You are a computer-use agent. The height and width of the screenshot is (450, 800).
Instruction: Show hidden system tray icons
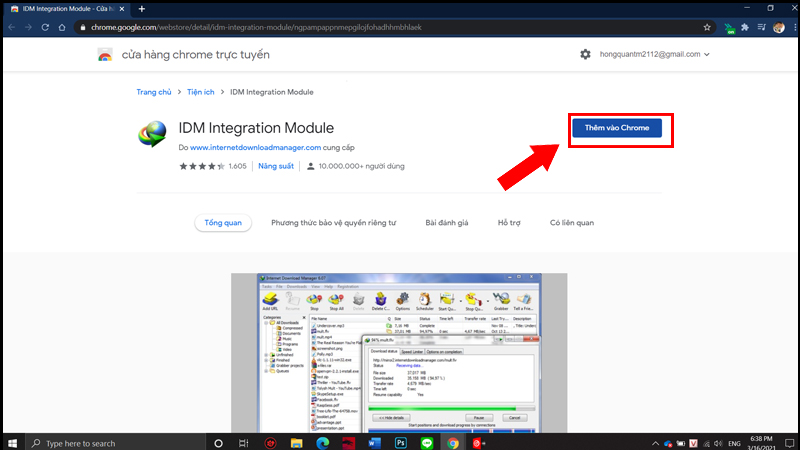(x=656, y=443)
